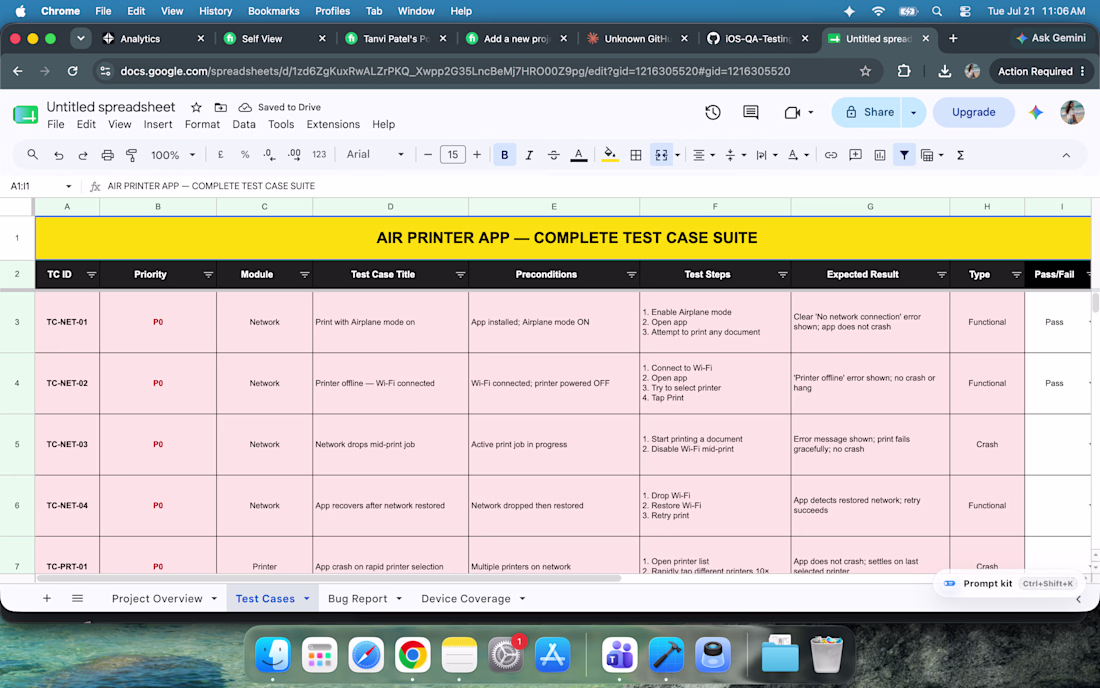Open the Insert menu
Viewport: 1100px width, 688px height.
click(158, 124)
